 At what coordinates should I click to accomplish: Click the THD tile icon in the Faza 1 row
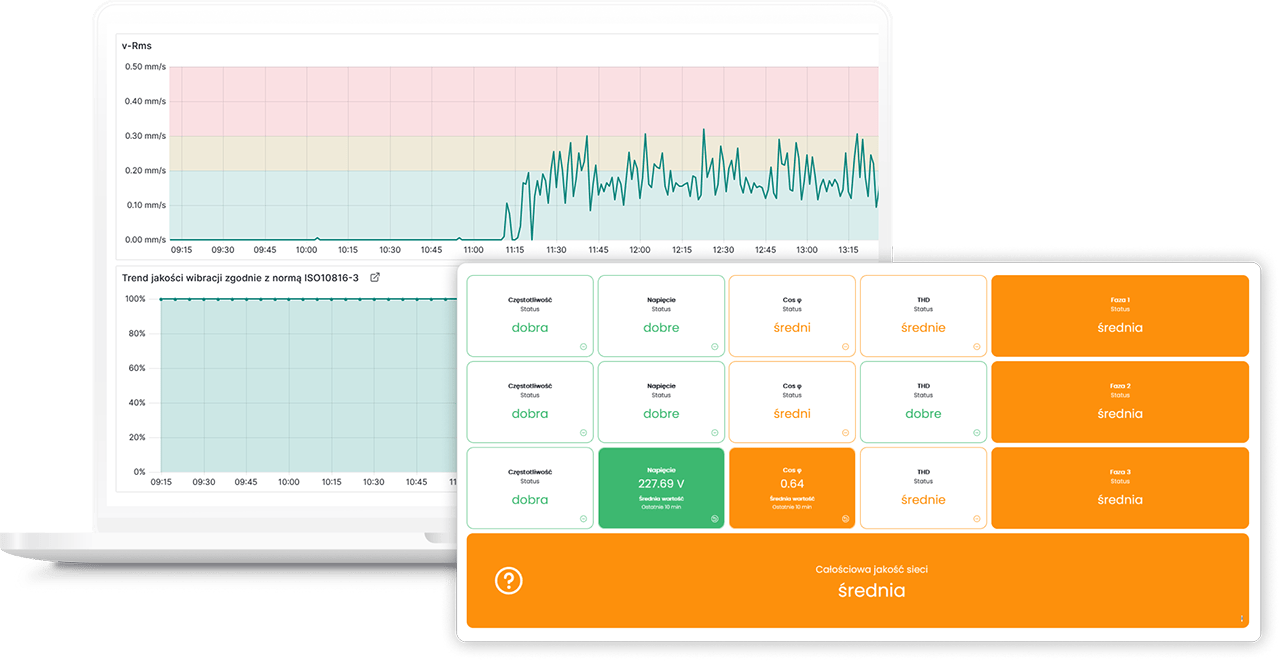pos(976,347)
